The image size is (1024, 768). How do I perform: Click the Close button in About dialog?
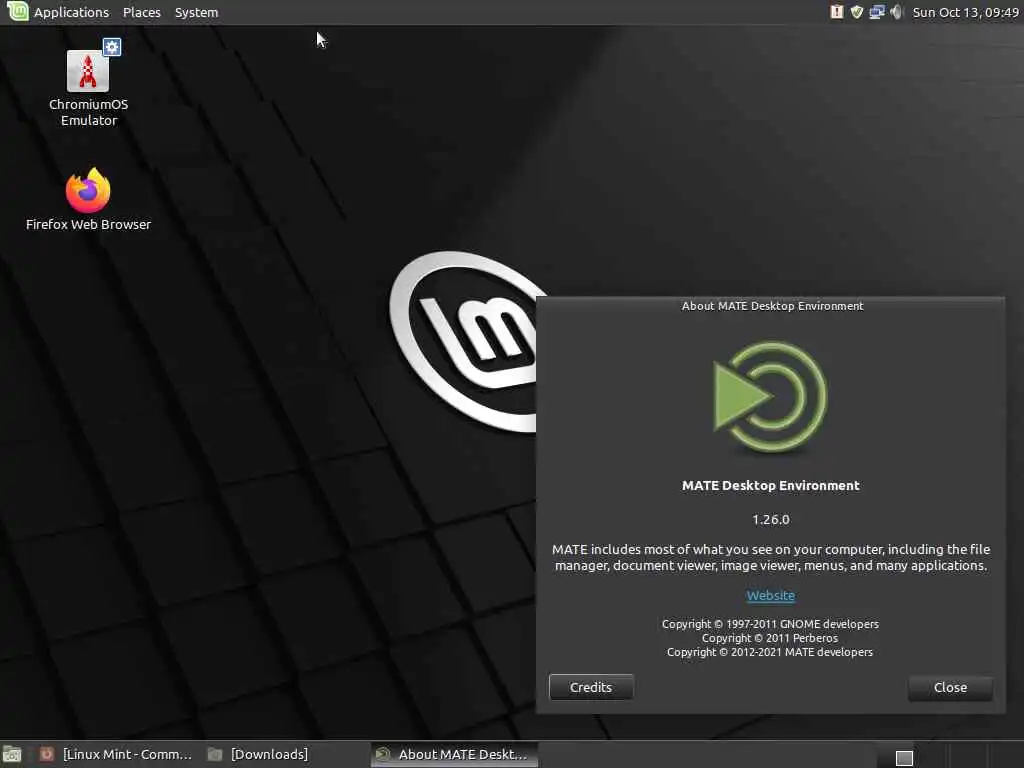click(950, 687)
